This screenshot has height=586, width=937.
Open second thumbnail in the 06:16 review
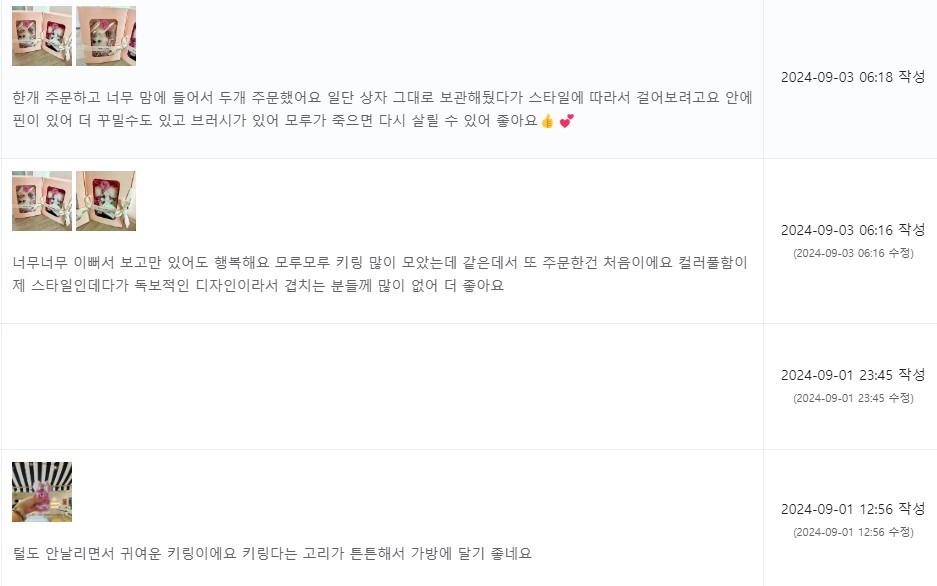coord(106,201)
